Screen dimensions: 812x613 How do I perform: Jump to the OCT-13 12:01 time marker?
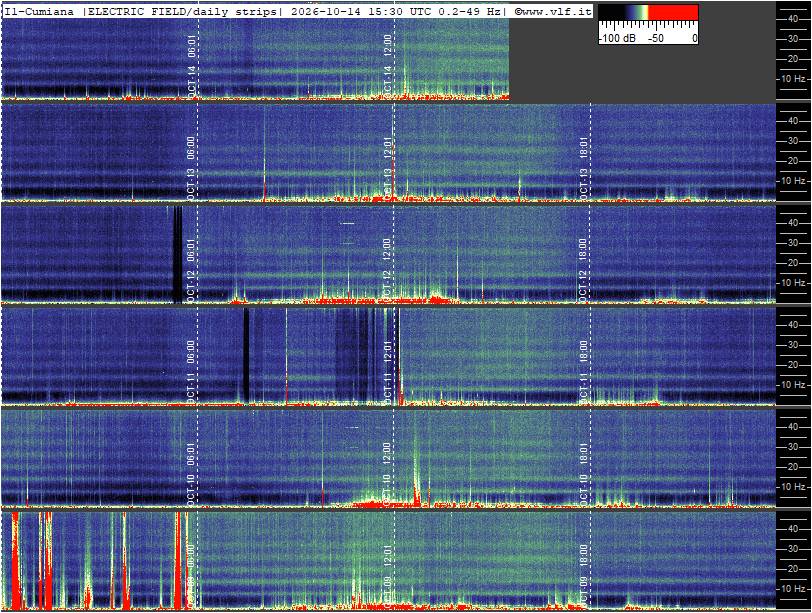[x=388, y=168]
